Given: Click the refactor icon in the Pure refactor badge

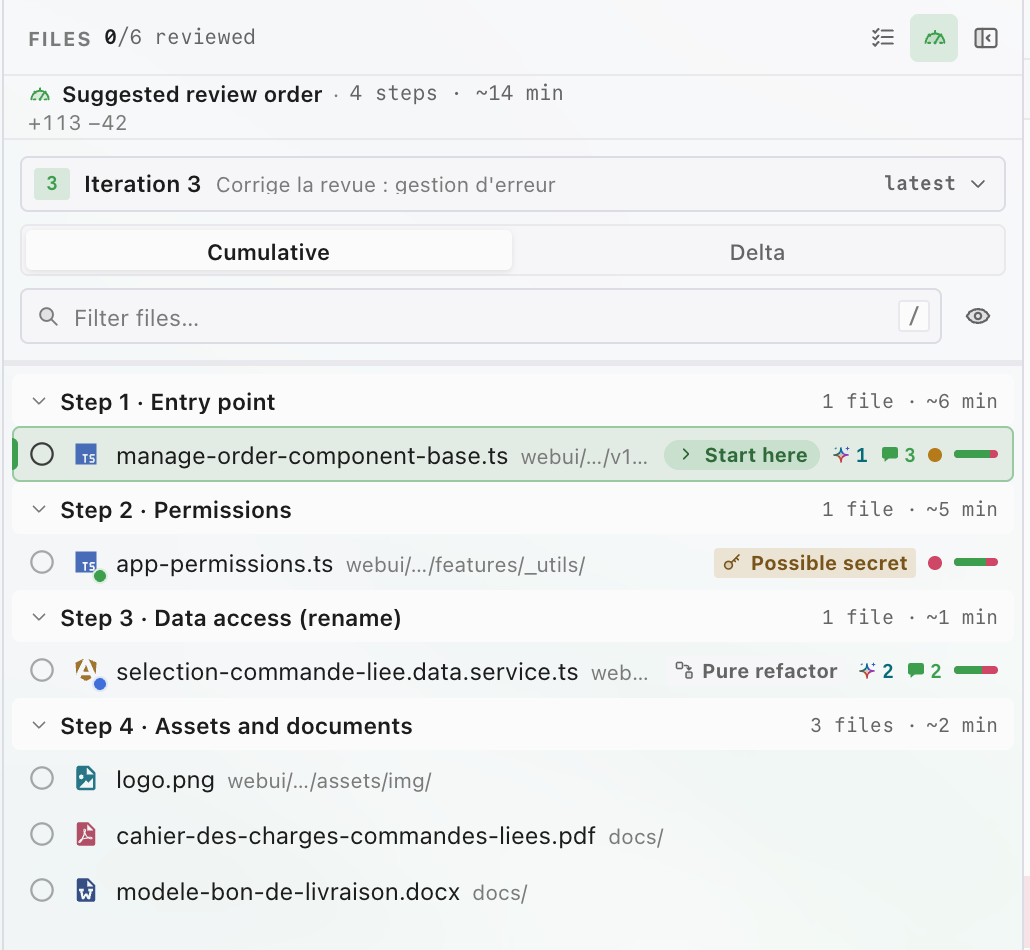Looking at the screenshot, I should (684, 671).
